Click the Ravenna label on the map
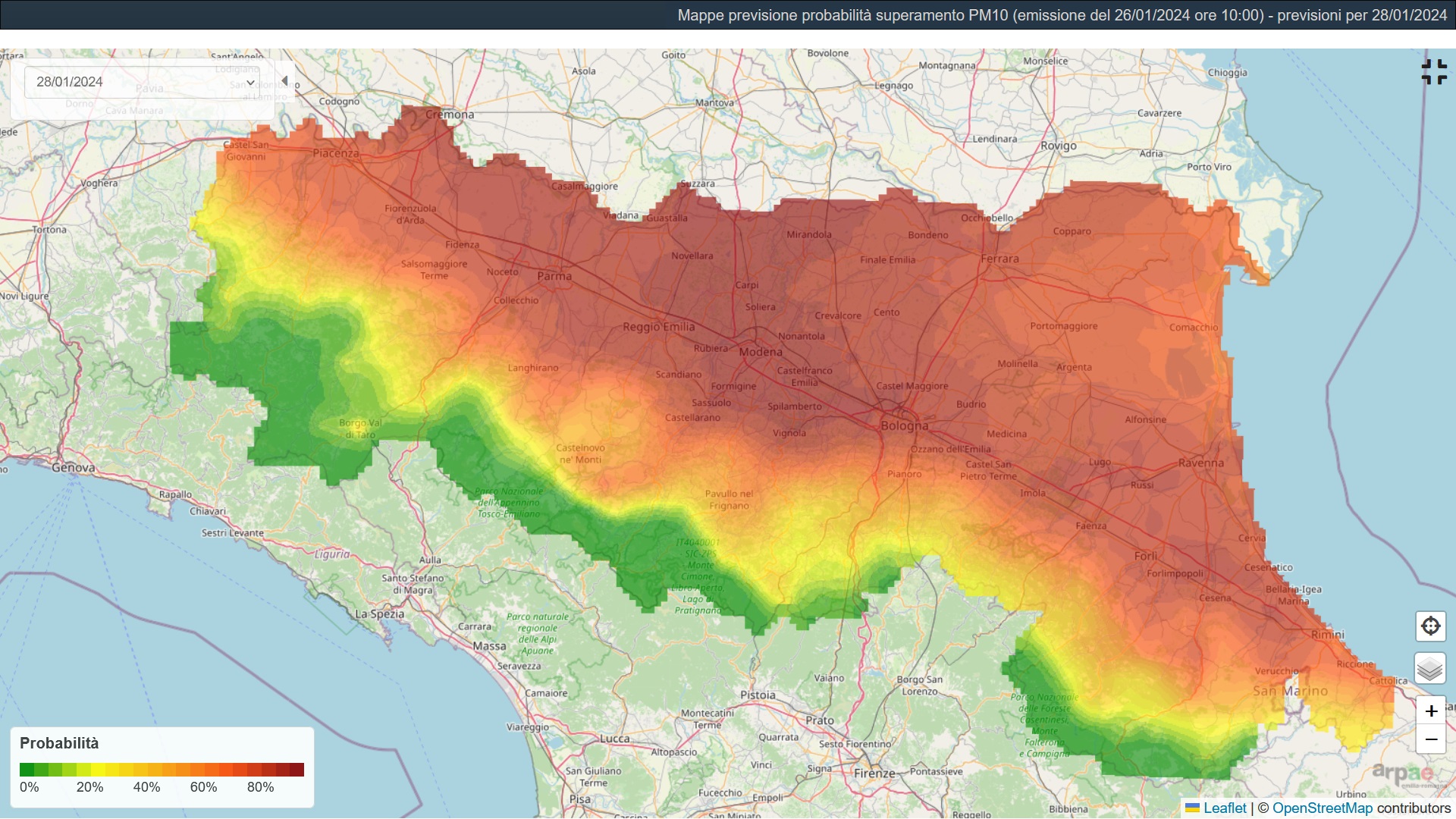Viewport: 1456px width, 819px height. pyautogui.click(x=1200, y=463)
